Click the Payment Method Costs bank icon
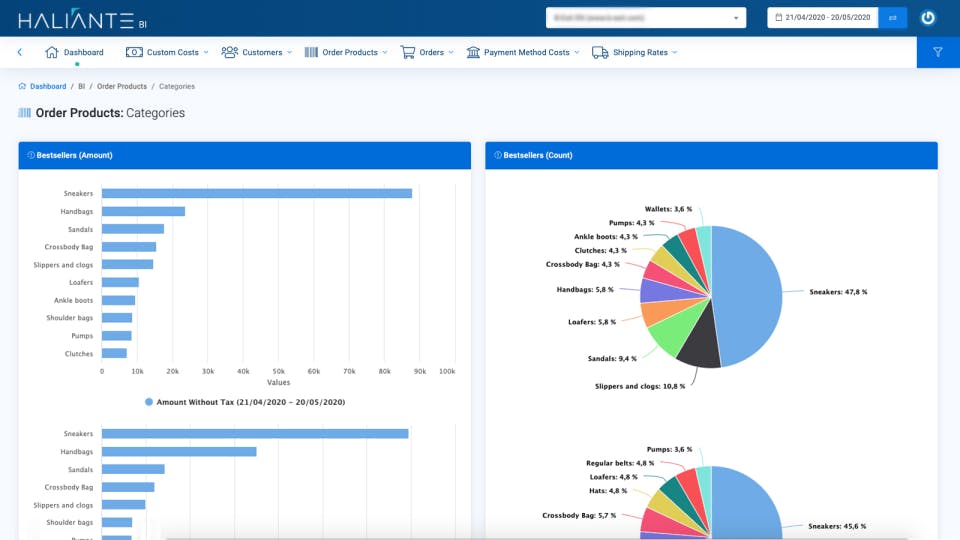This screenshot has height=540, width=960. pyautogui.click(x=473, y=52)
